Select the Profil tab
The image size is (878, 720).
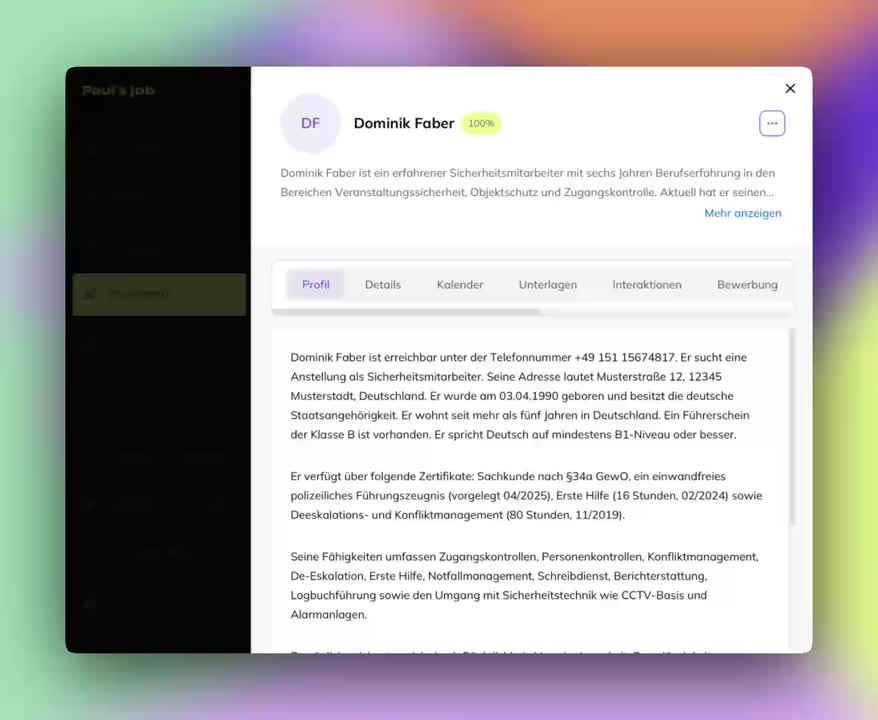click(315, 284)
